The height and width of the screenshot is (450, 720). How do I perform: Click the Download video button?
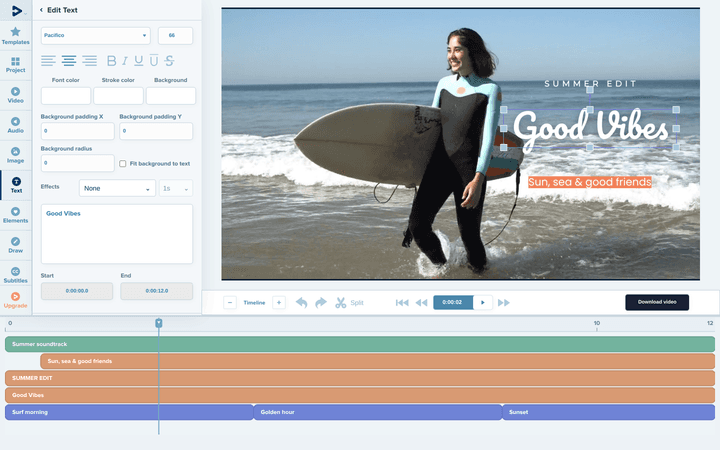657,302
